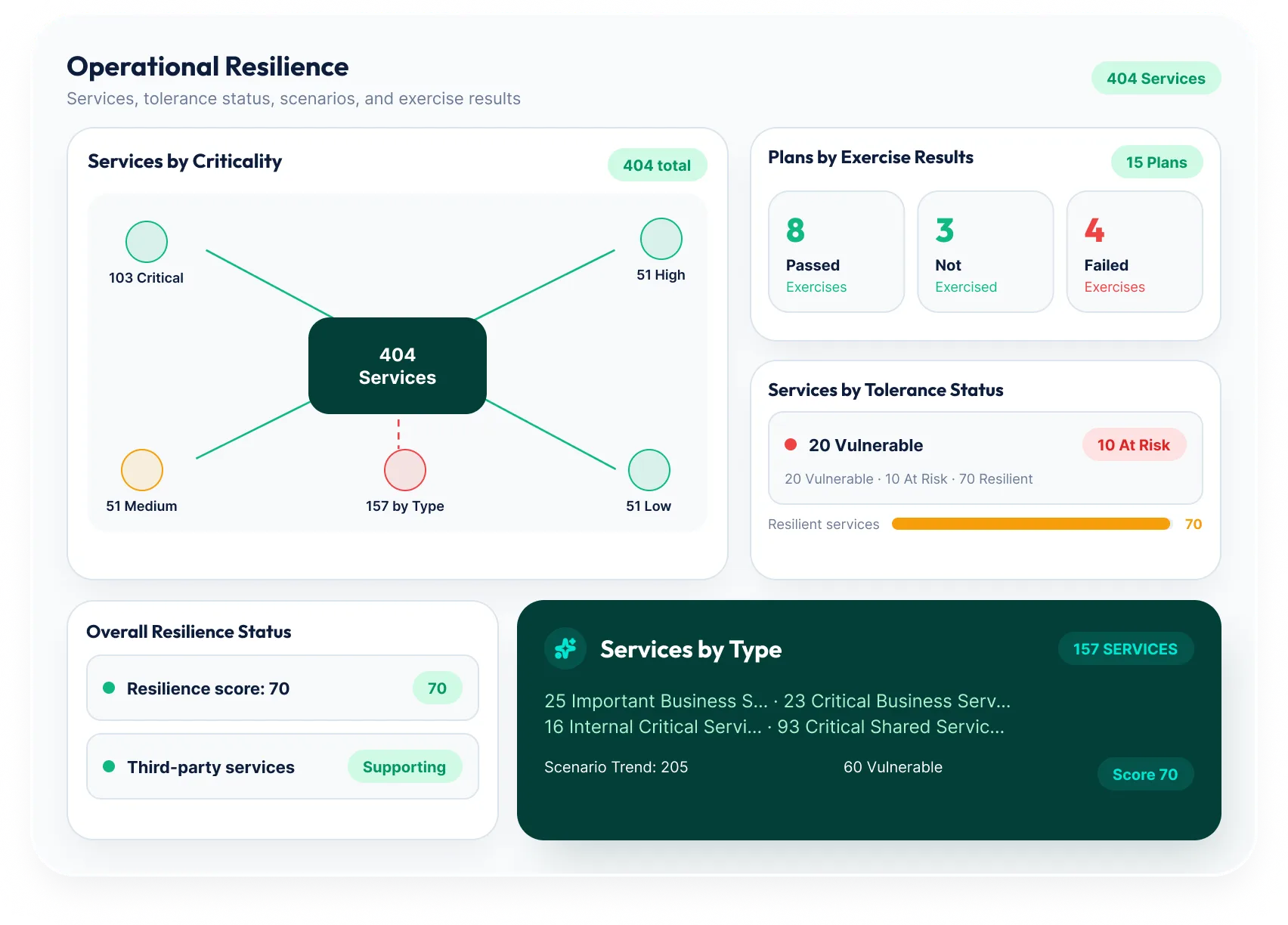The height and width of the screenshot is (925, 1288).
Task: Click the 157 SERVICES badge
Action: (1125, 648)
